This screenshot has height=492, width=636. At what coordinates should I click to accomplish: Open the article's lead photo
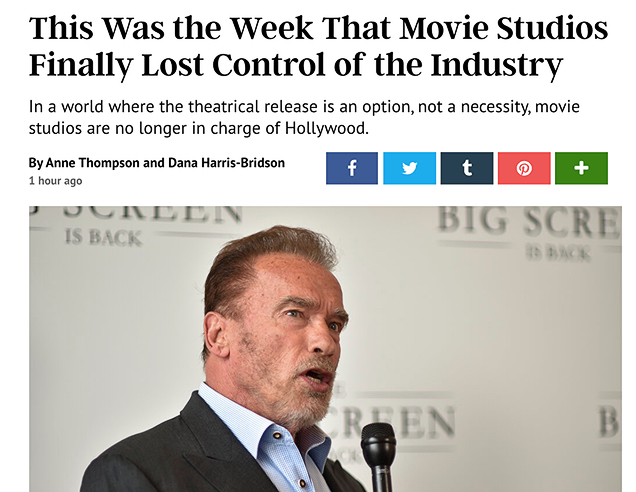(x=325, y=349)
